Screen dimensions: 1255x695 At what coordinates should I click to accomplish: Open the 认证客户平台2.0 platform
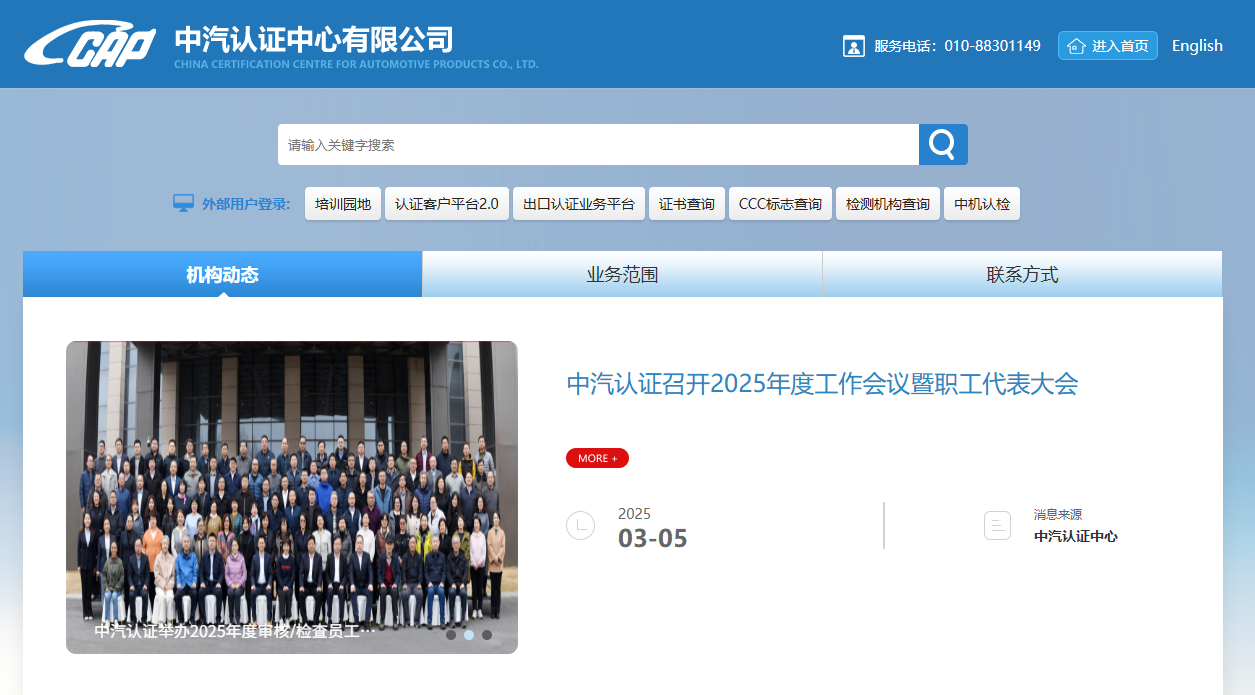[x=446, y=202]
